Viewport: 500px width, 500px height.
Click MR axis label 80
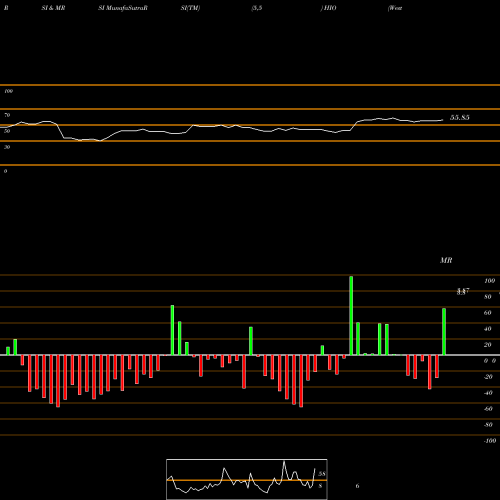[x=488, y=297]
